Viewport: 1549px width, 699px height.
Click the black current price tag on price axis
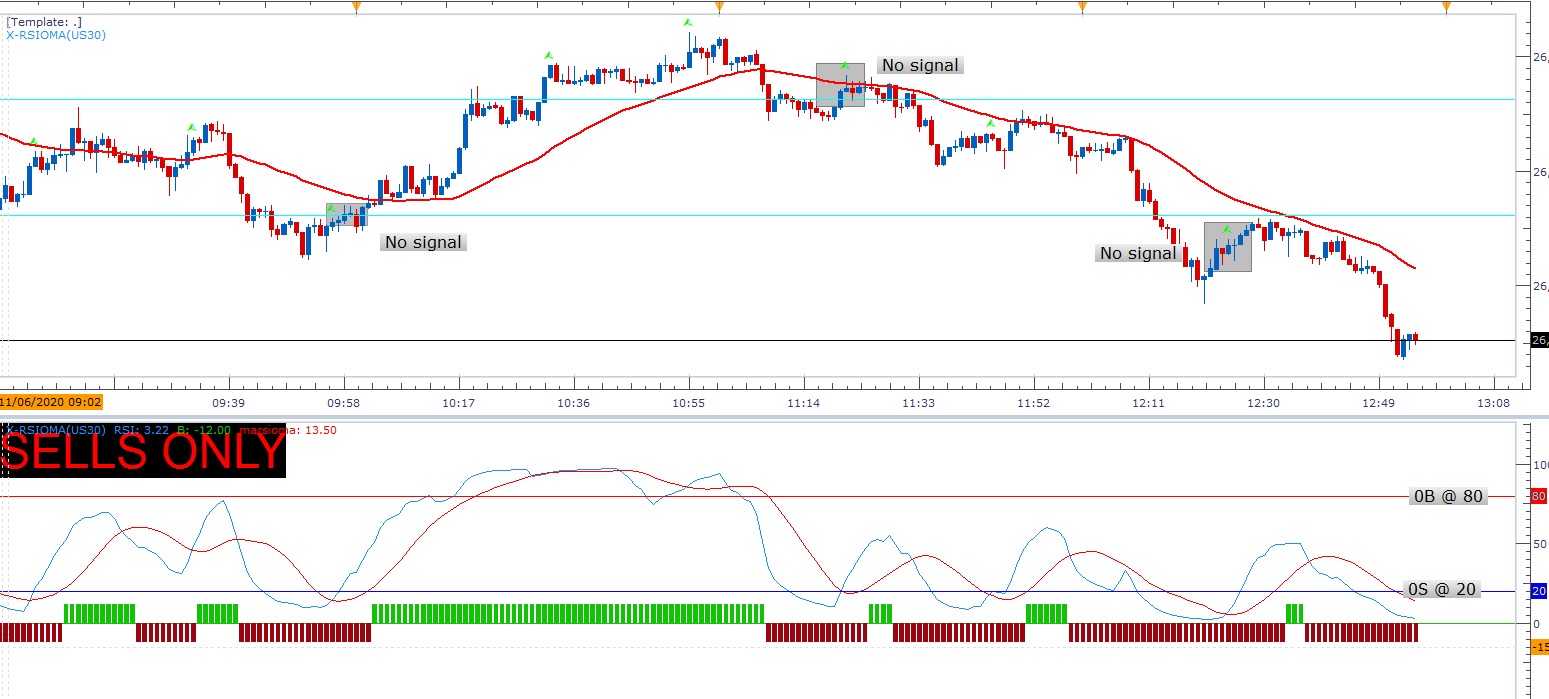point(1539,341)
